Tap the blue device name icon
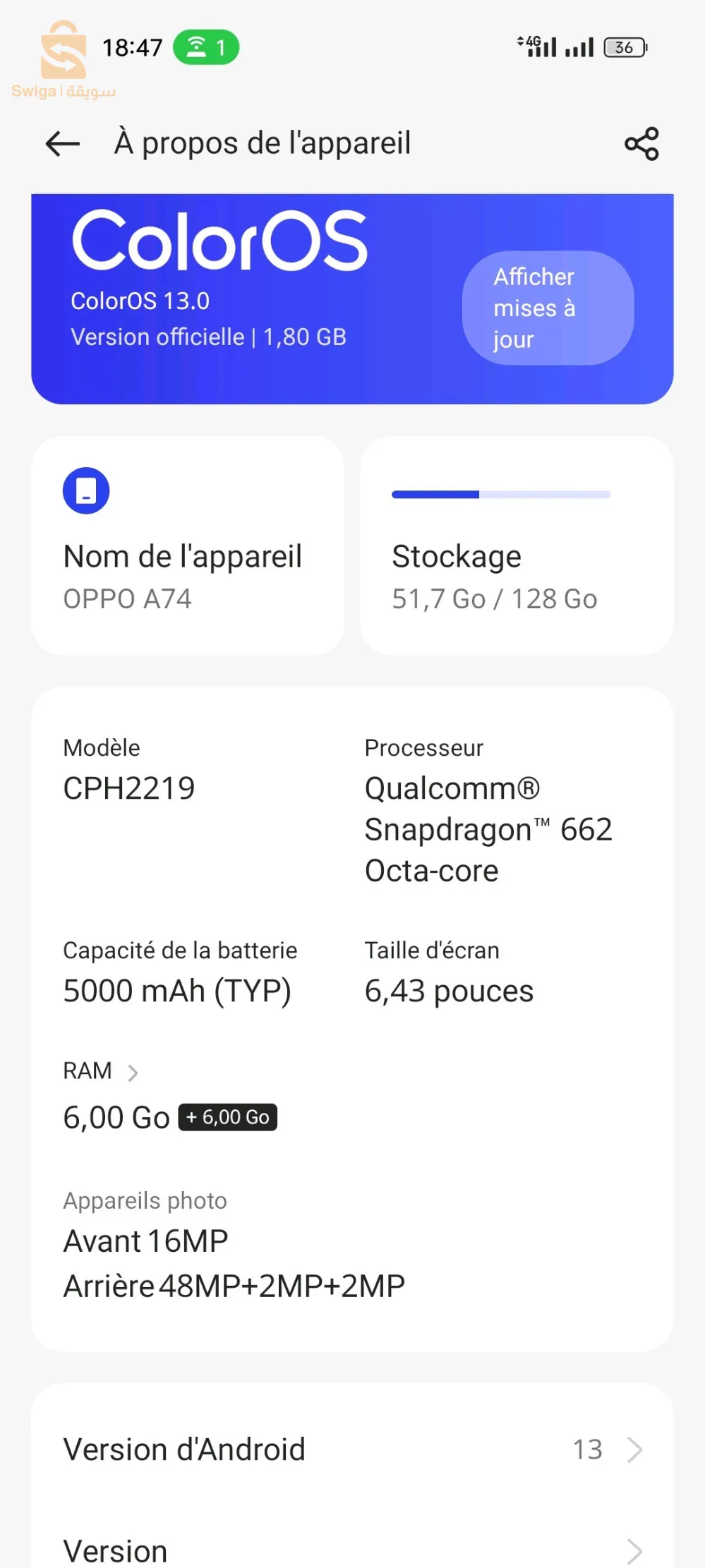Viewport: 705px width, 1568px height. pyautogui.click(x=86, y=490)
